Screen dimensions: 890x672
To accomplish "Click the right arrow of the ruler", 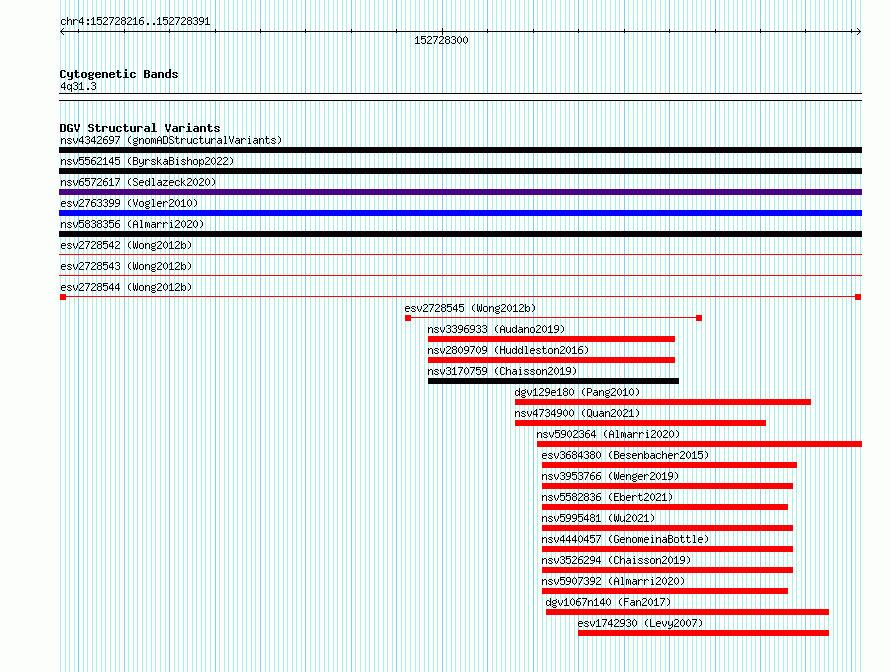I will 858,32.
